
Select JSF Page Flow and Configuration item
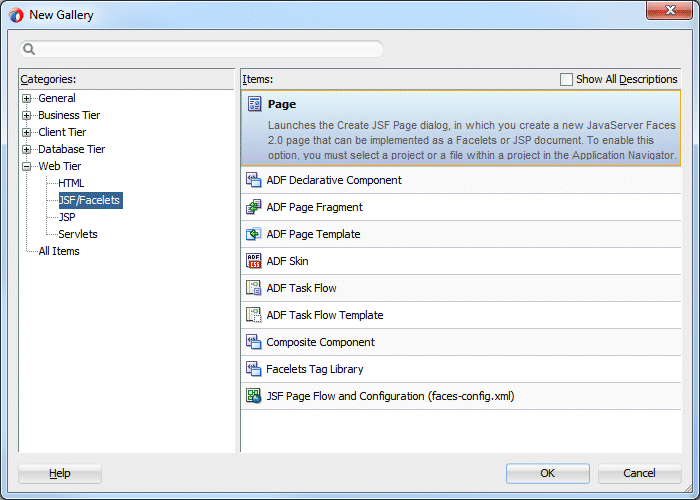(x=461, y=396)
